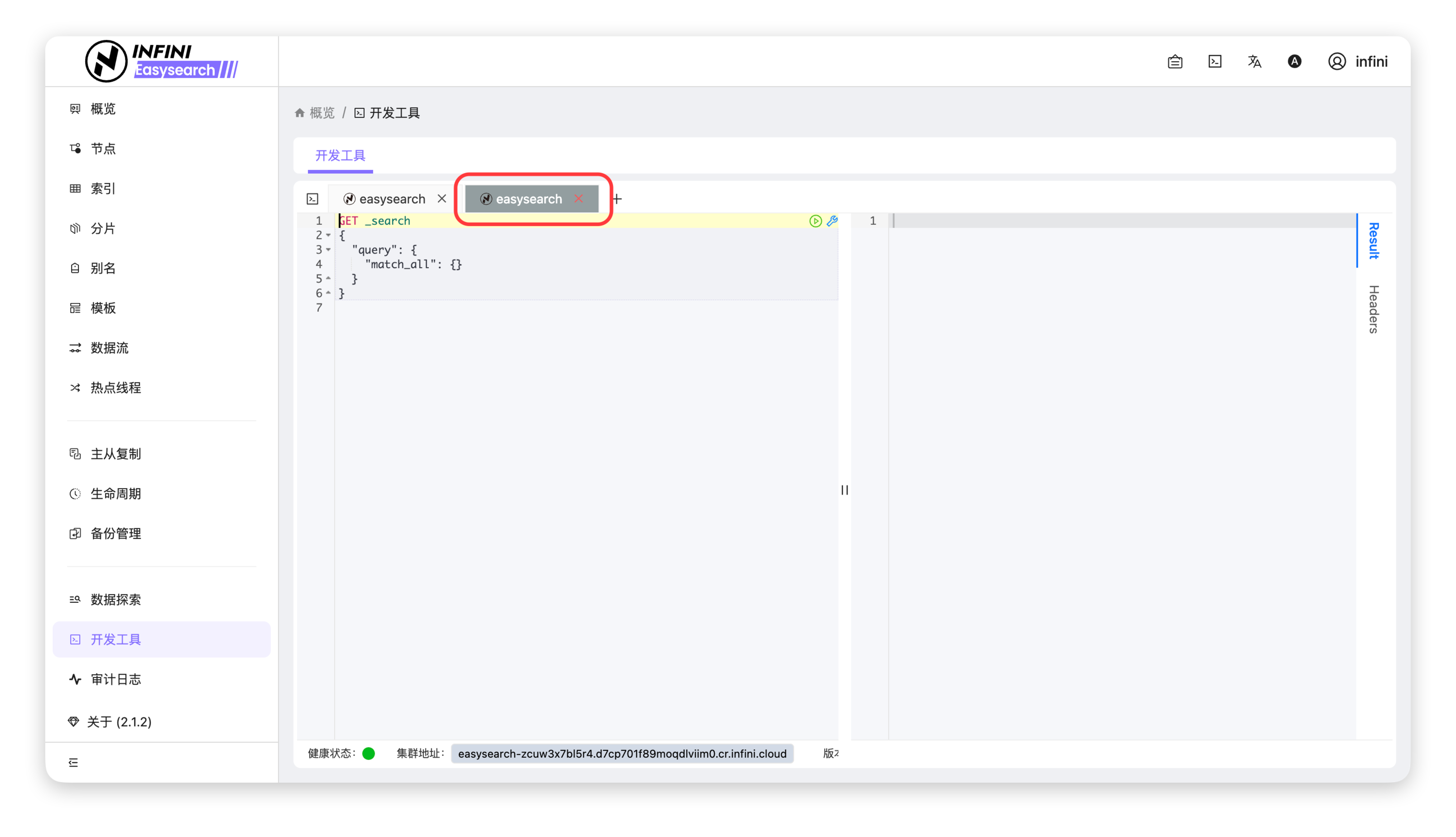Collapse the query block on line 3
The width and height of the screenshot is (1456, 837).
click(x=329, y=250)
